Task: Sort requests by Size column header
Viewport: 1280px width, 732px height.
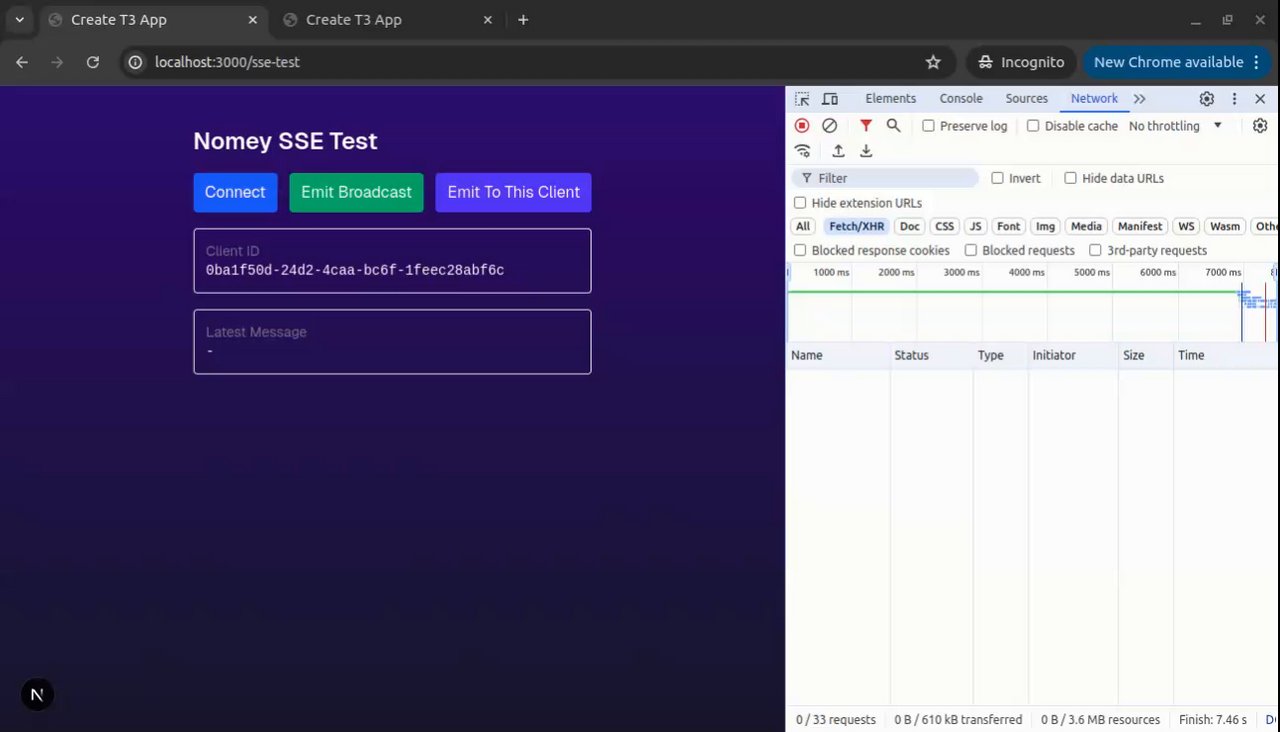Action: [x=1145, y=355]
